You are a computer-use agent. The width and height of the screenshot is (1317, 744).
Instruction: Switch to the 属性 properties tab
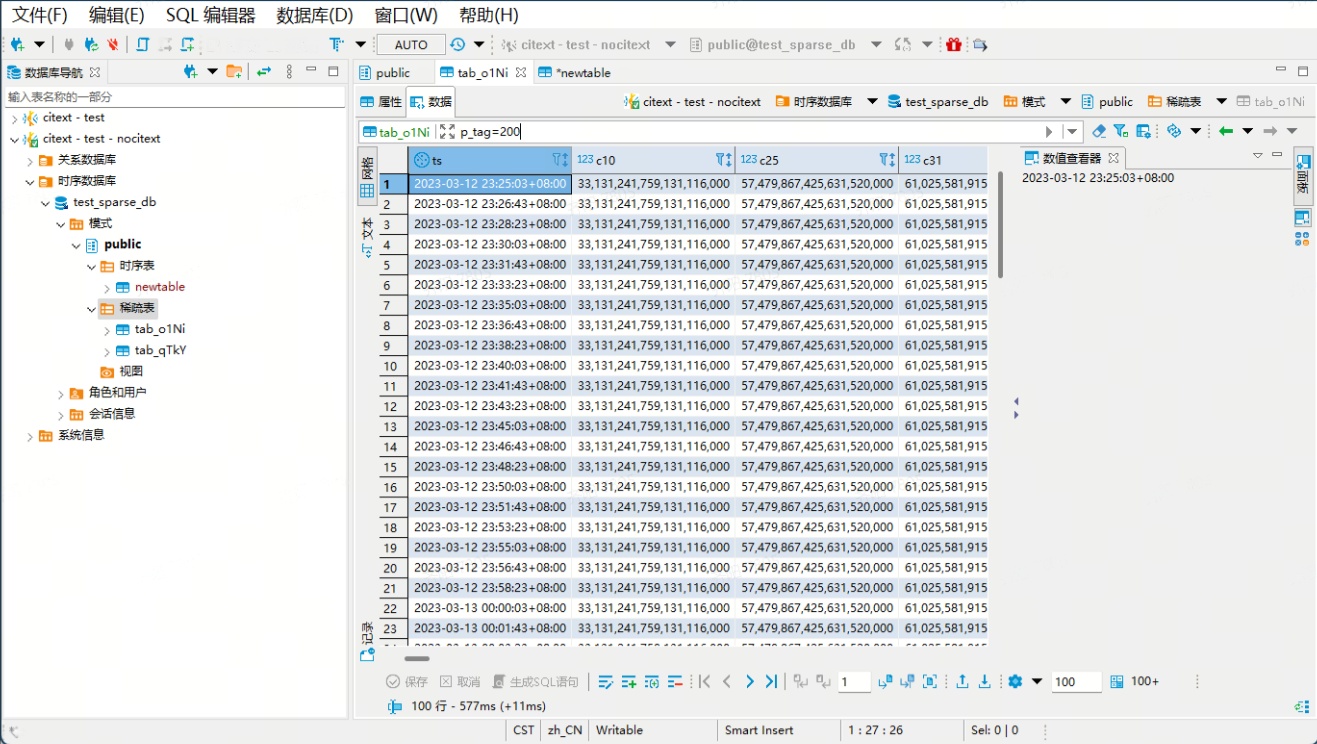tap(381, 101)
